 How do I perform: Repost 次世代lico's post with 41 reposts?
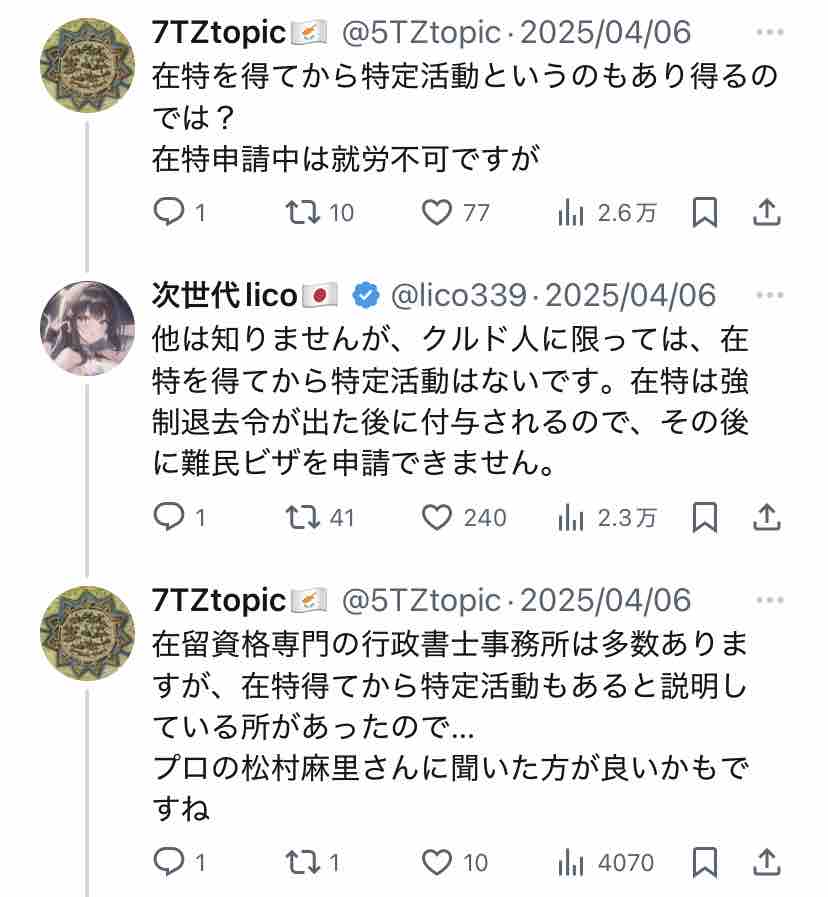click(299, 517)
